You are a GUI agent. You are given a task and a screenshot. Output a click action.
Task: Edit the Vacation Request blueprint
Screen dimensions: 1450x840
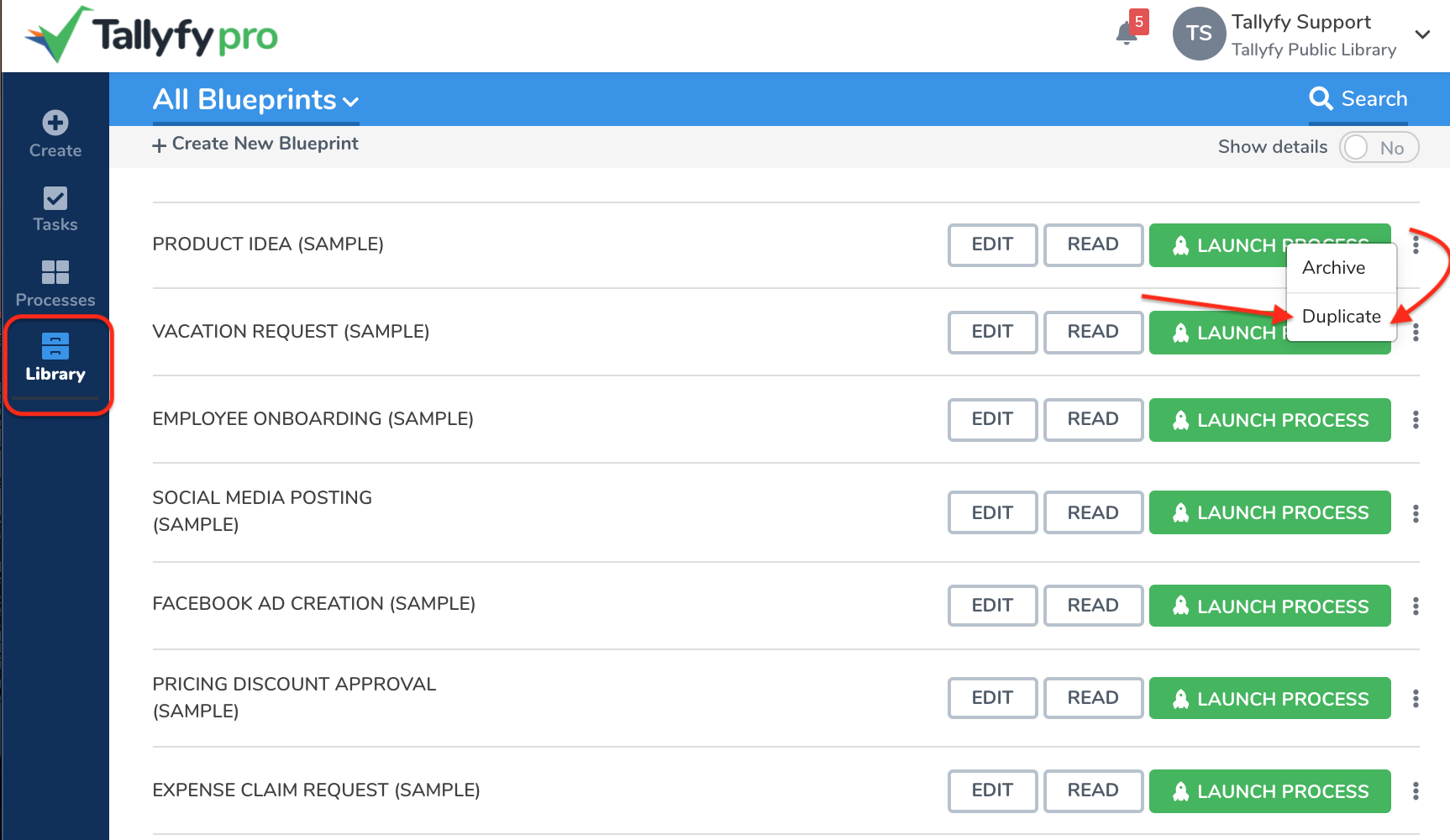click(x=992, y=332)
